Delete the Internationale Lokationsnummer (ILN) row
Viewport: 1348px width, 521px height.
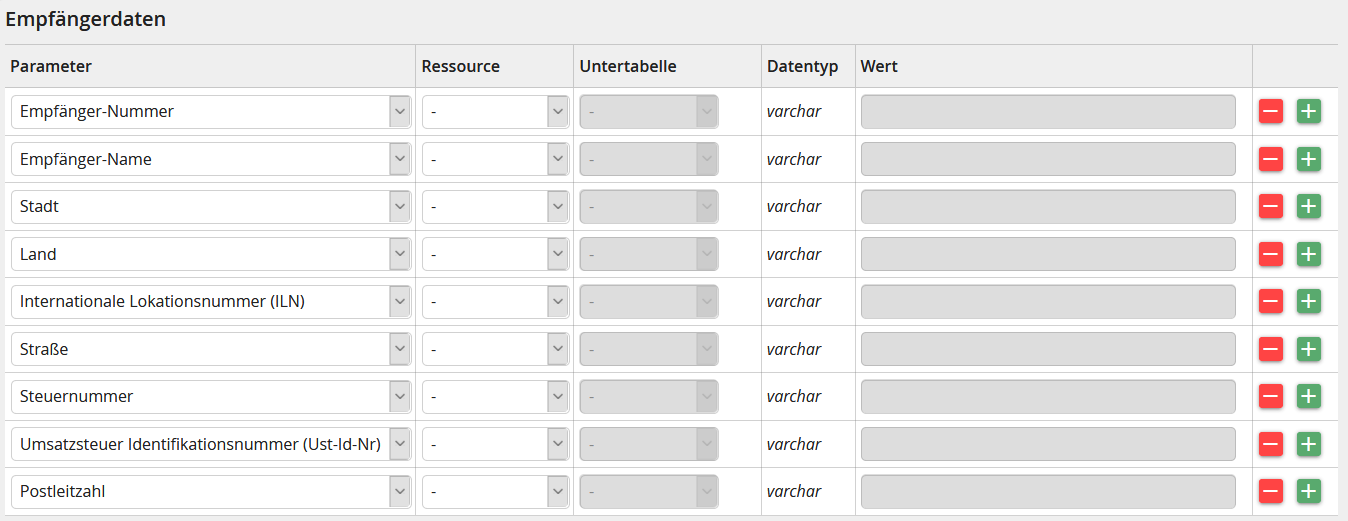1271,301
